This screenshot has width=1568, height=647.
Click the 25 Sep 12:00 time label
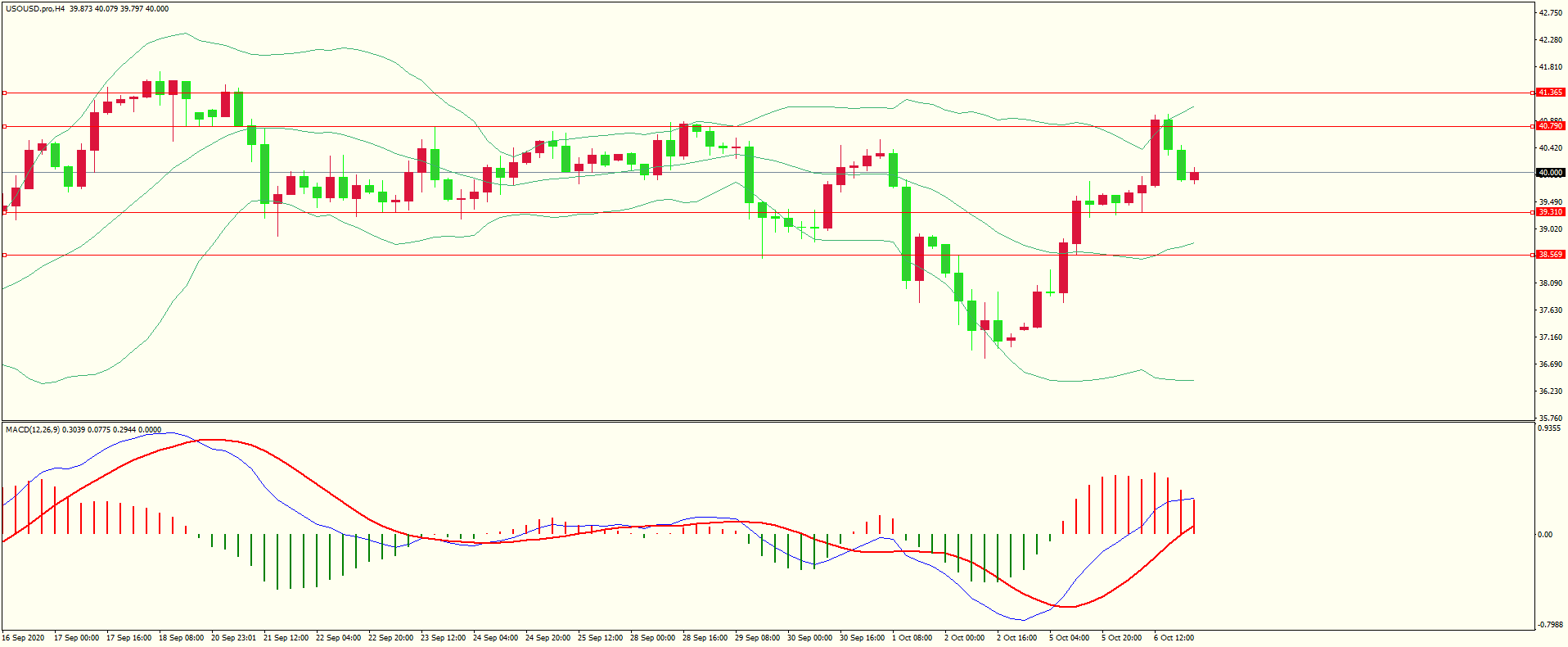600,638
